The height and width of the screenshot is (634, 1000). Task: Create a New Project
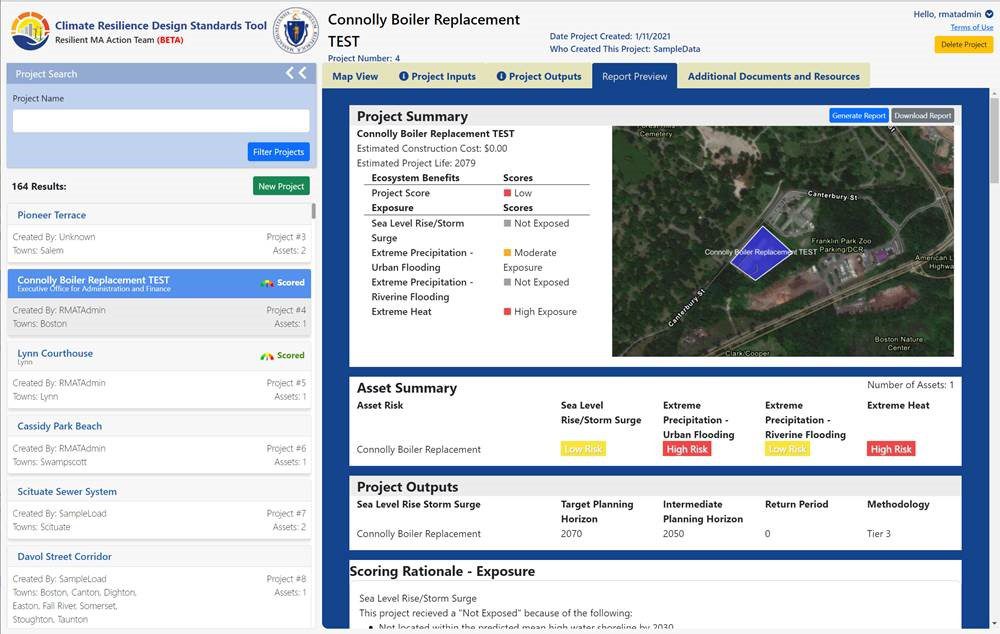pos(281,186)
